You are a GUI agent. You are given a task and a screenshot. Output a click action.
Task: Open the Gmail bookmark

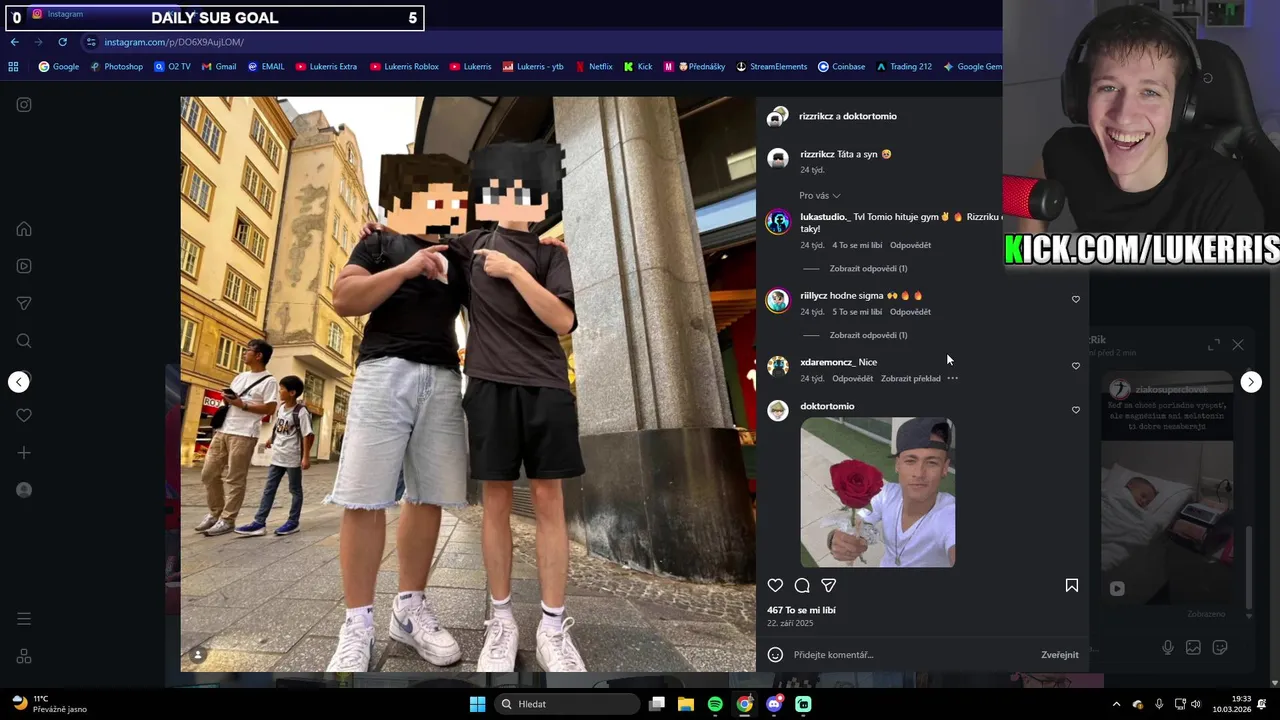(219, 67)
